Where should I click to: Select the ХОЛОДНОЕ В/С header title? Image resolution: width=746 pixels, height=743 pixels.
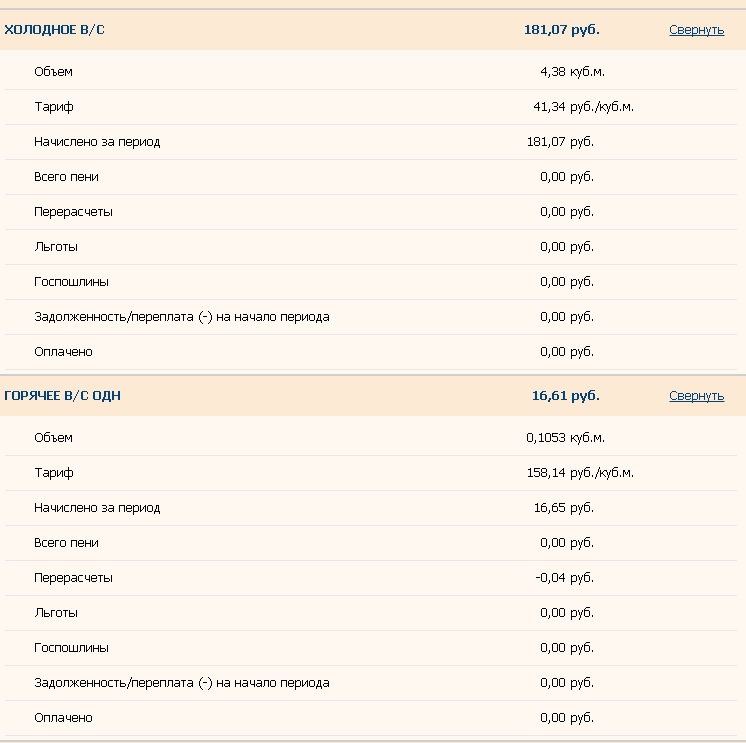[54, 30]
